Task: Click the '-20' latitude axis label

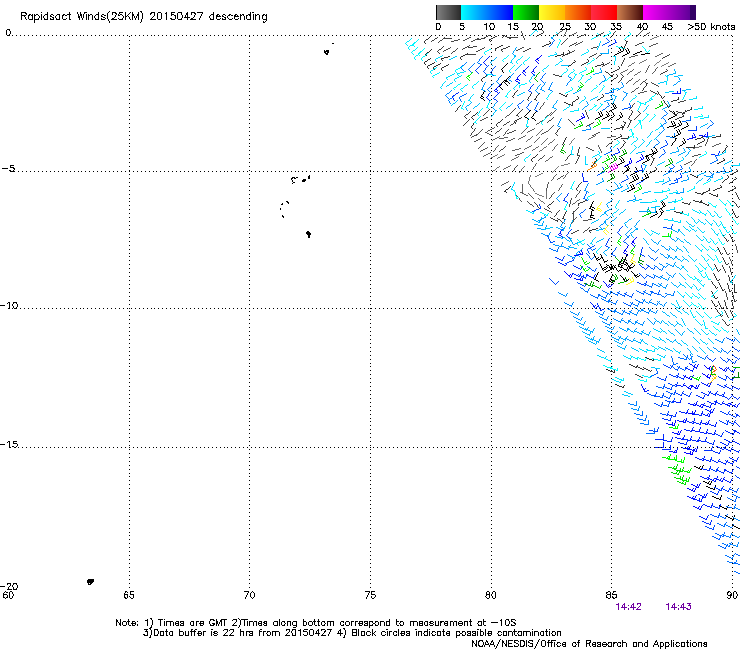Action: pyautogui.click(x=9, y=586)
